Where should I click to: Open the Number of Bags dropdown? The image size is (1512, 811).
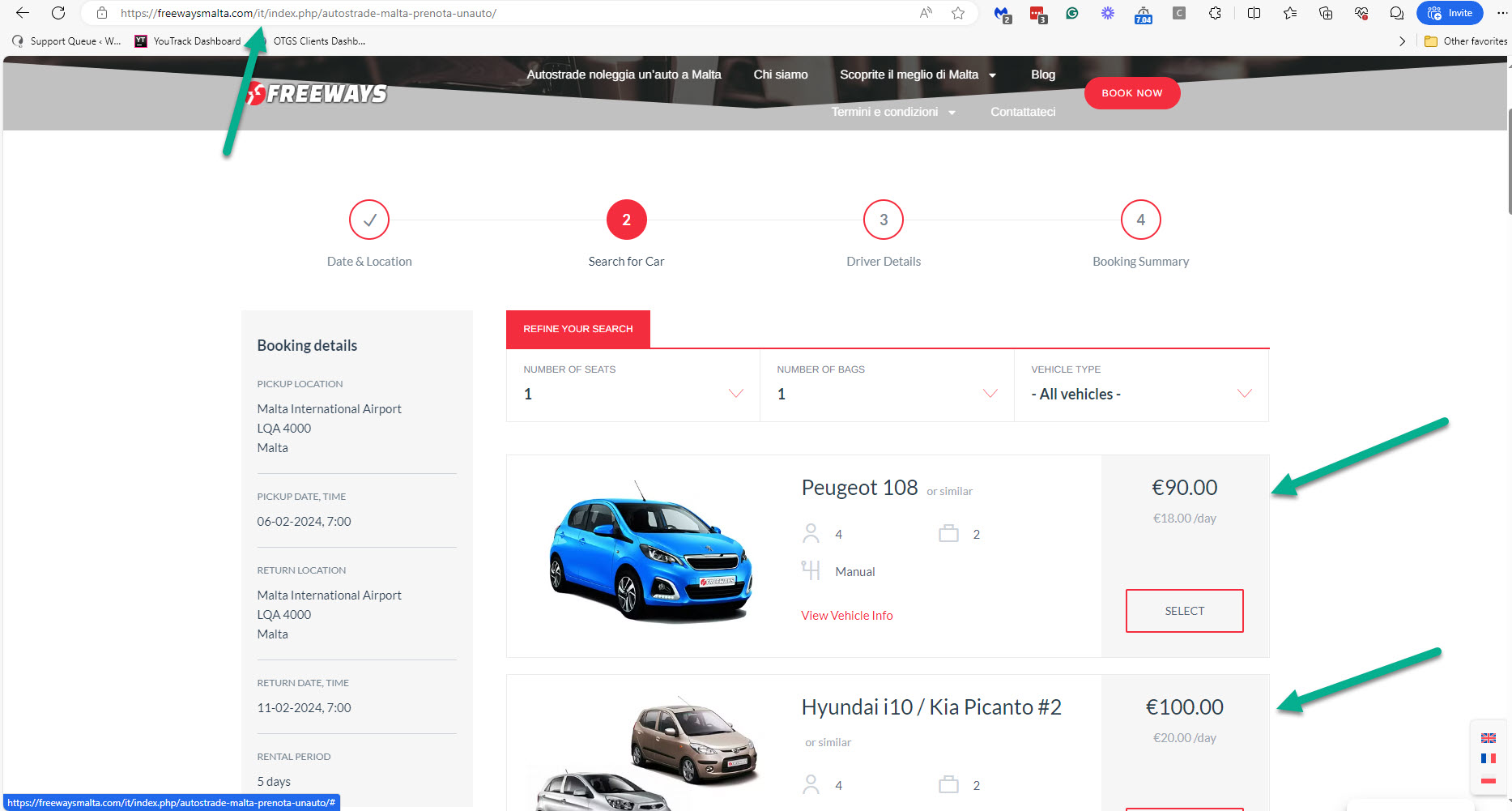coord(887,386)
